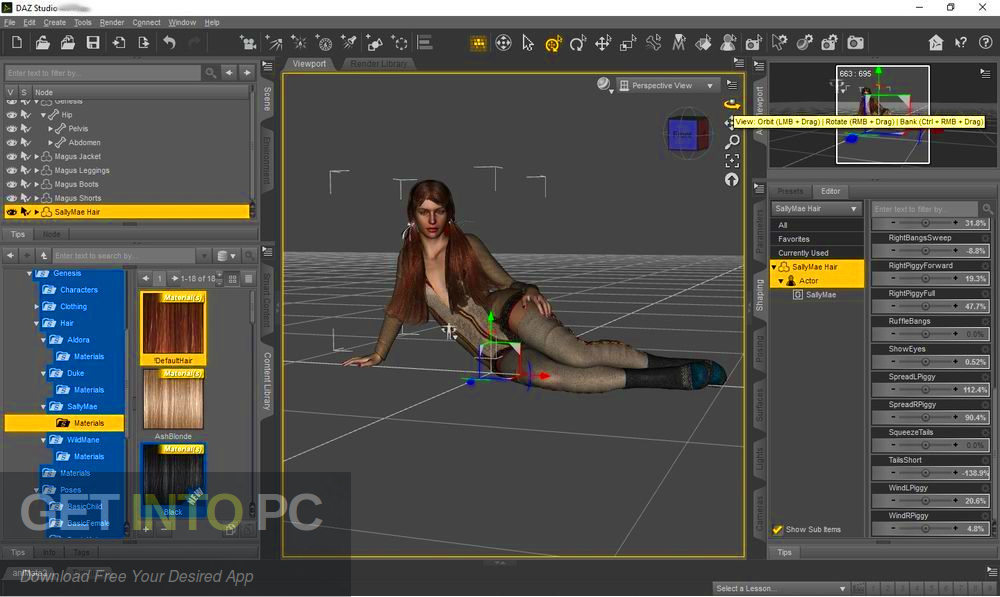Expand the Magus Jacket tree node
Viewport: 1000px width, 597px height.
tap(36, 156)
